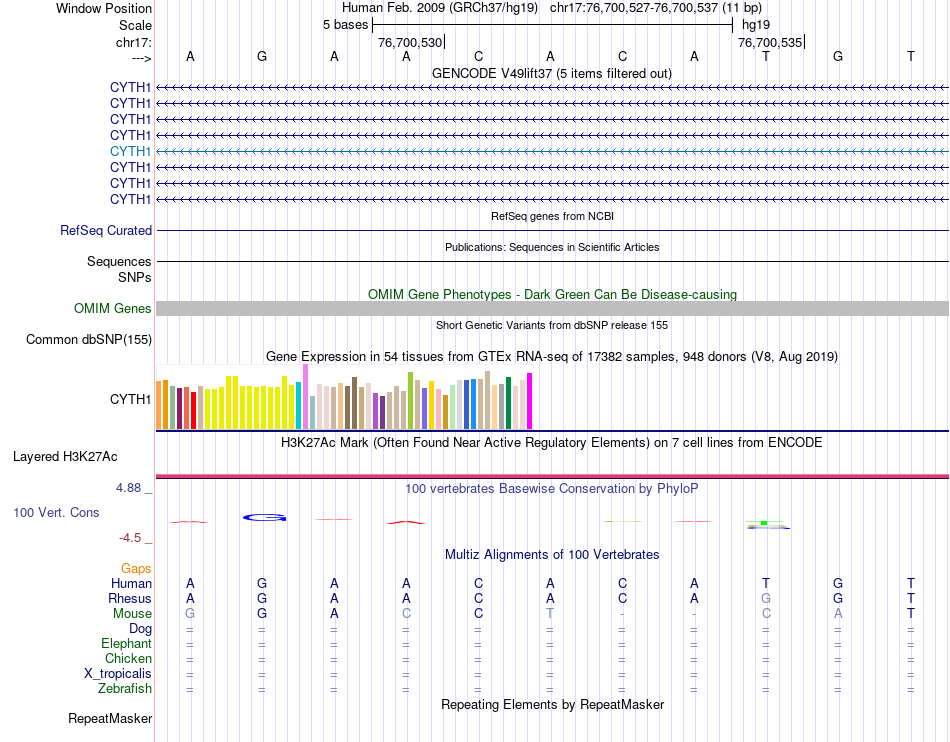This screenshot has height=742, width=950.
Task: Click Publications: Sequences in Scientific Articles title
Action: click(x=552, y=247)
